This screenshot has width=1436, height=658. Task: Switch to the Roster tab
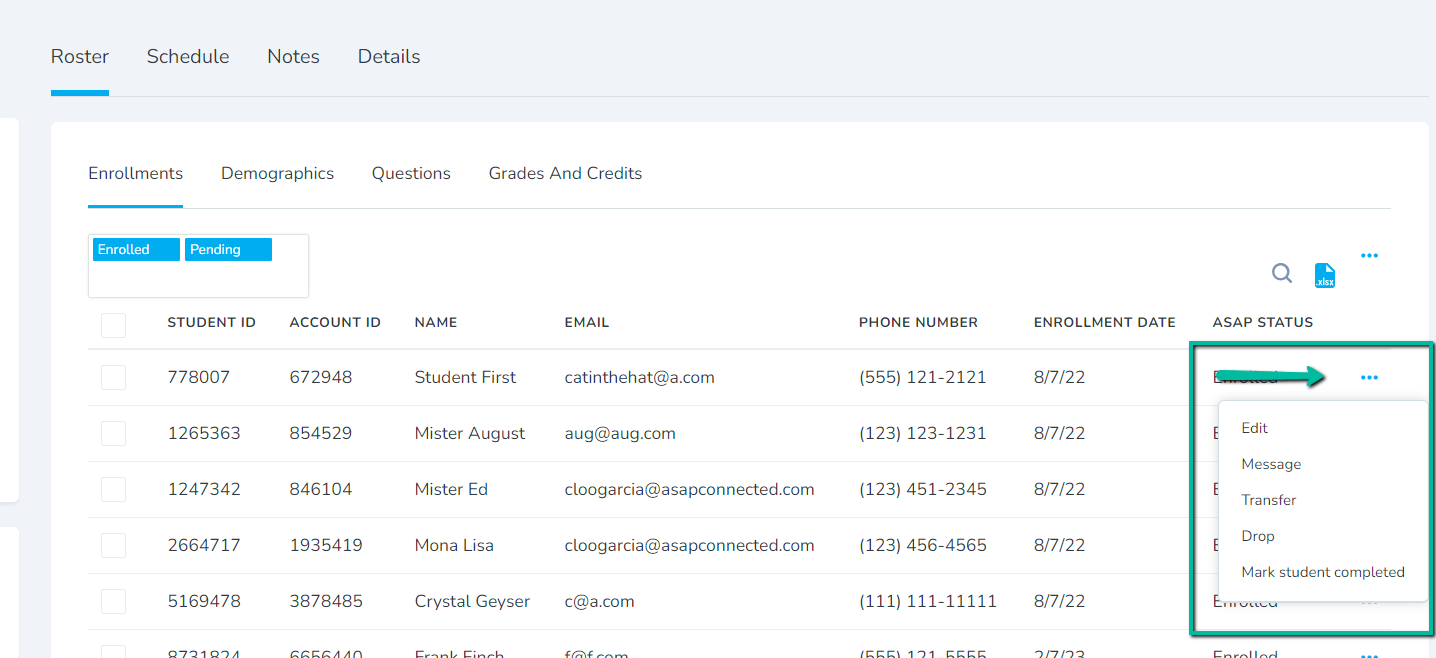click(x=80, y=57)
